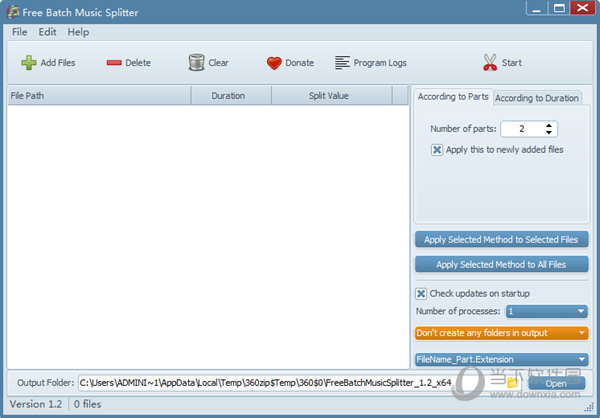Sort by the Split Value column header
This screenshot has width=600, height=418.
pos(332,96)
